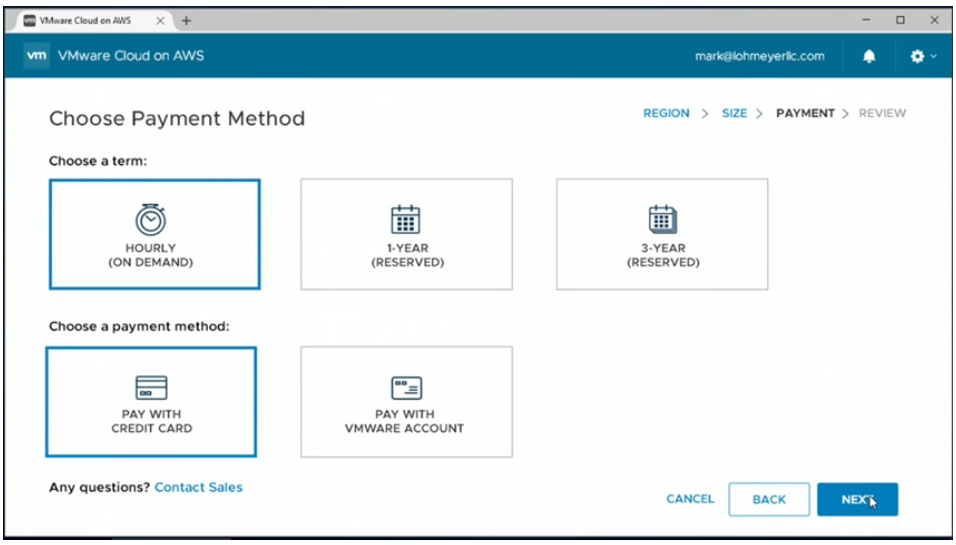Choose Pay with Credit Card label
This screenshot has height=545, width=956.
click(151, 421)
